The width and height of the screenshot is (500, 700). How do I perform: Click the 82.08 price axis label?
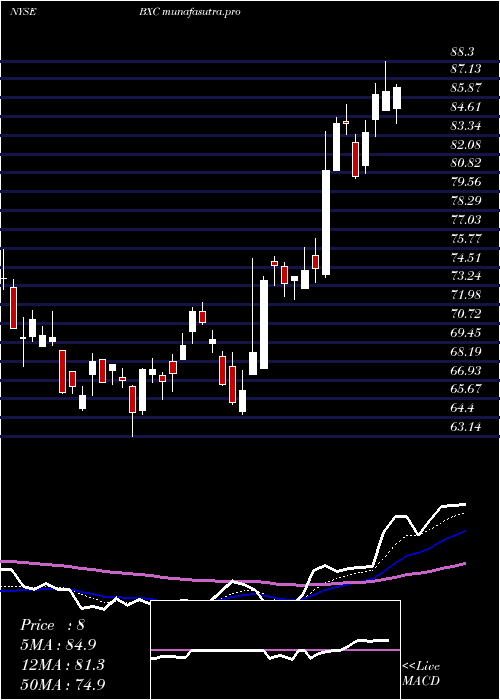pos(467,144)
